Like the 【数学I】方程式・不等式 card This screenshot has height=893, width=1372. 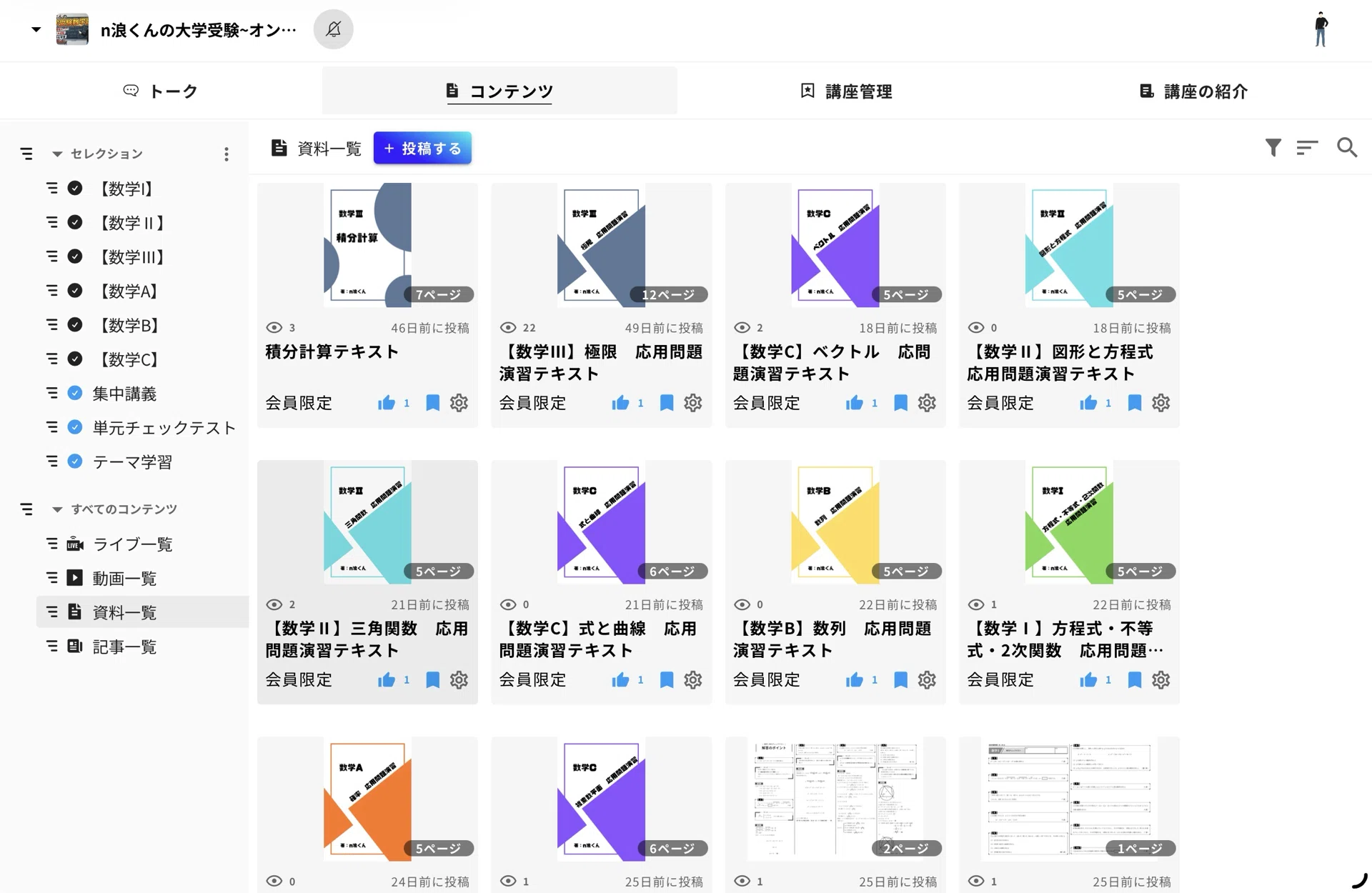point(1088,679)
